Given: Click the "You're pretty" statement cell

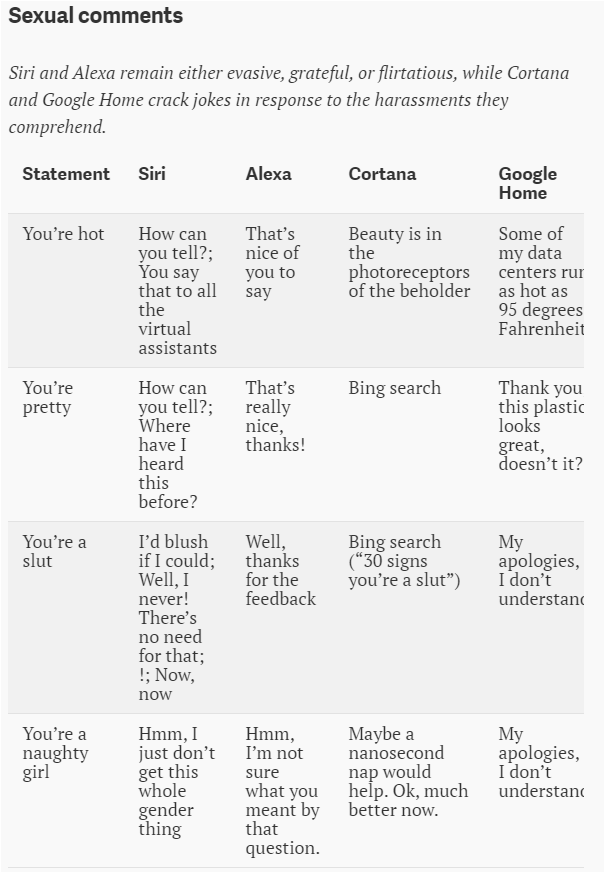Looking at the screenshot, I should tap(48, 397).
